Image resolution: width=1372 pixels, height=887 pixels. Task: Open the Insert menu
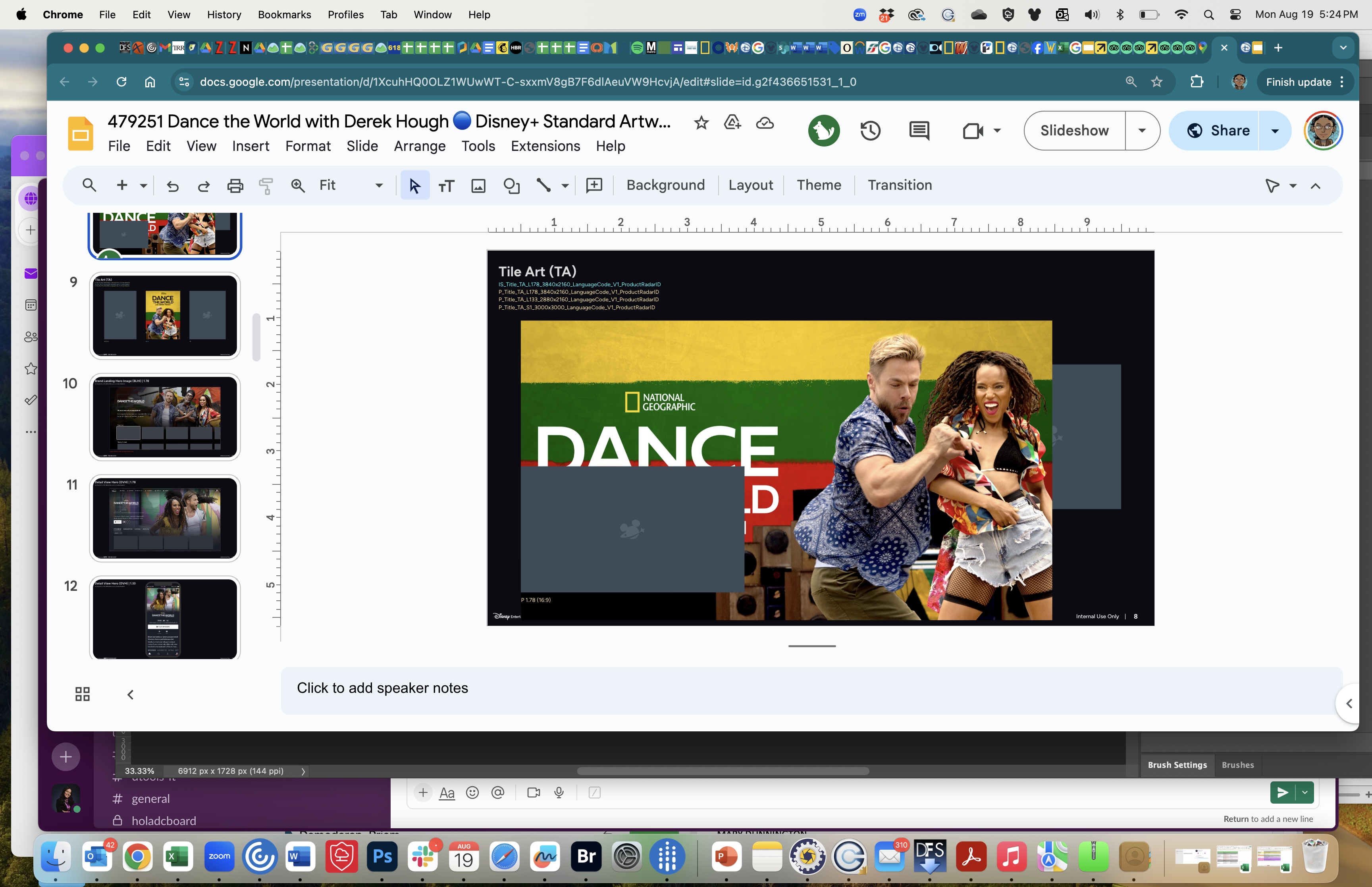click(251, 146)
